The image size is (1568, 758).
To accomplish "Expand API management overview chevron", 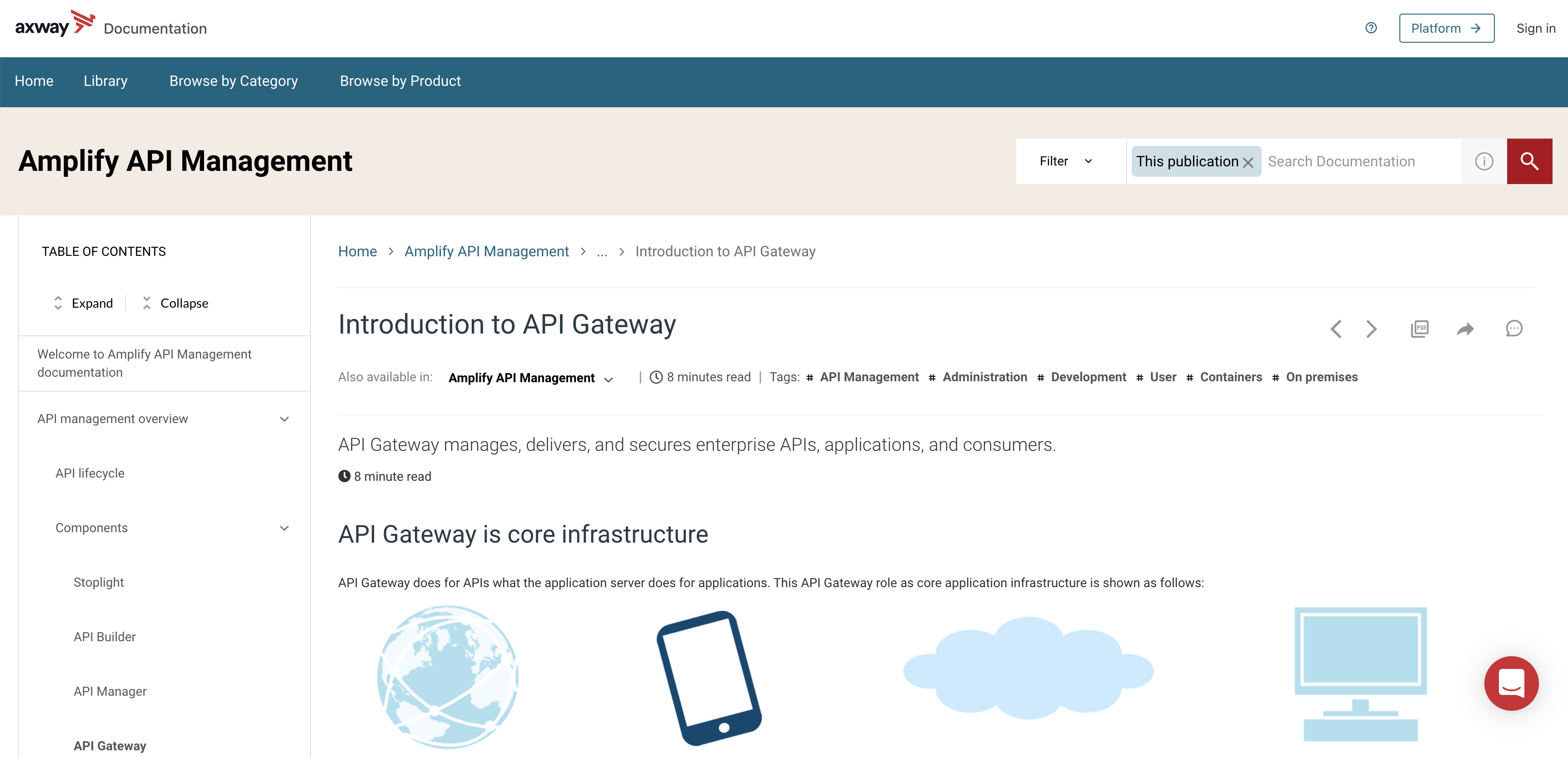I will [284, 419].
